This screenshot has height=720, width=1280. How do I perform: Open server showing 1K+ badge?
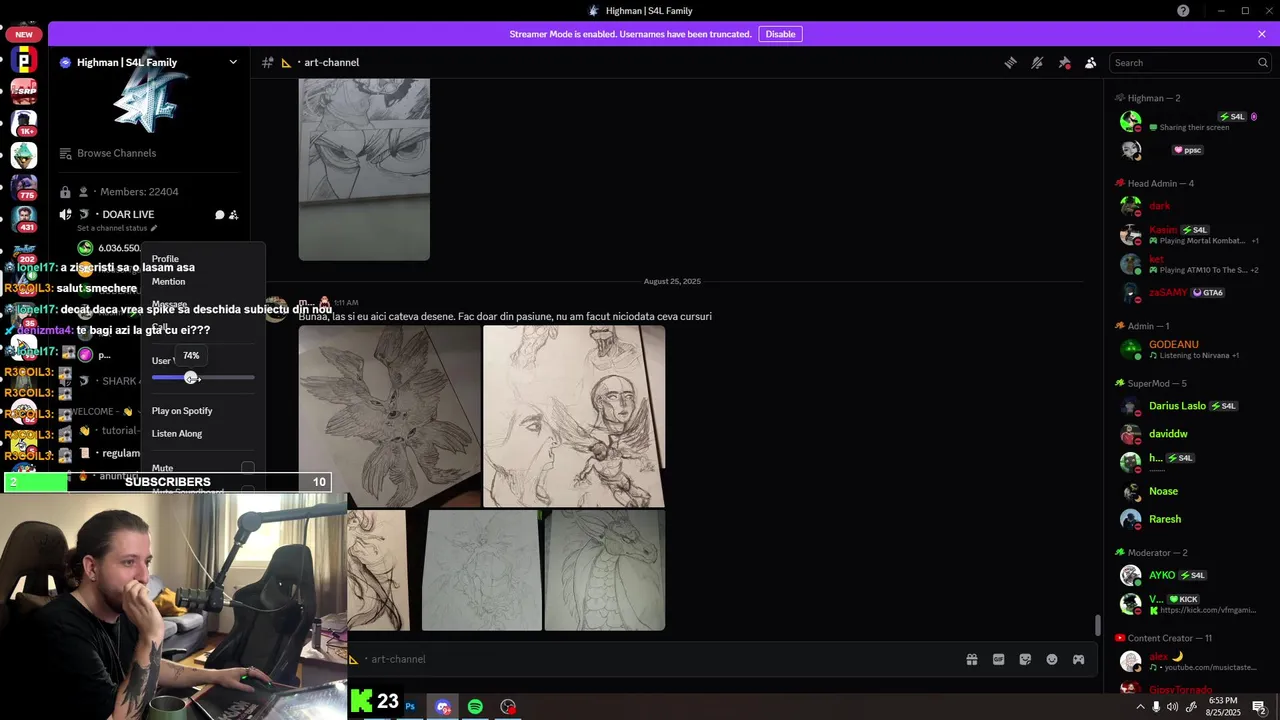click(24, 124)
